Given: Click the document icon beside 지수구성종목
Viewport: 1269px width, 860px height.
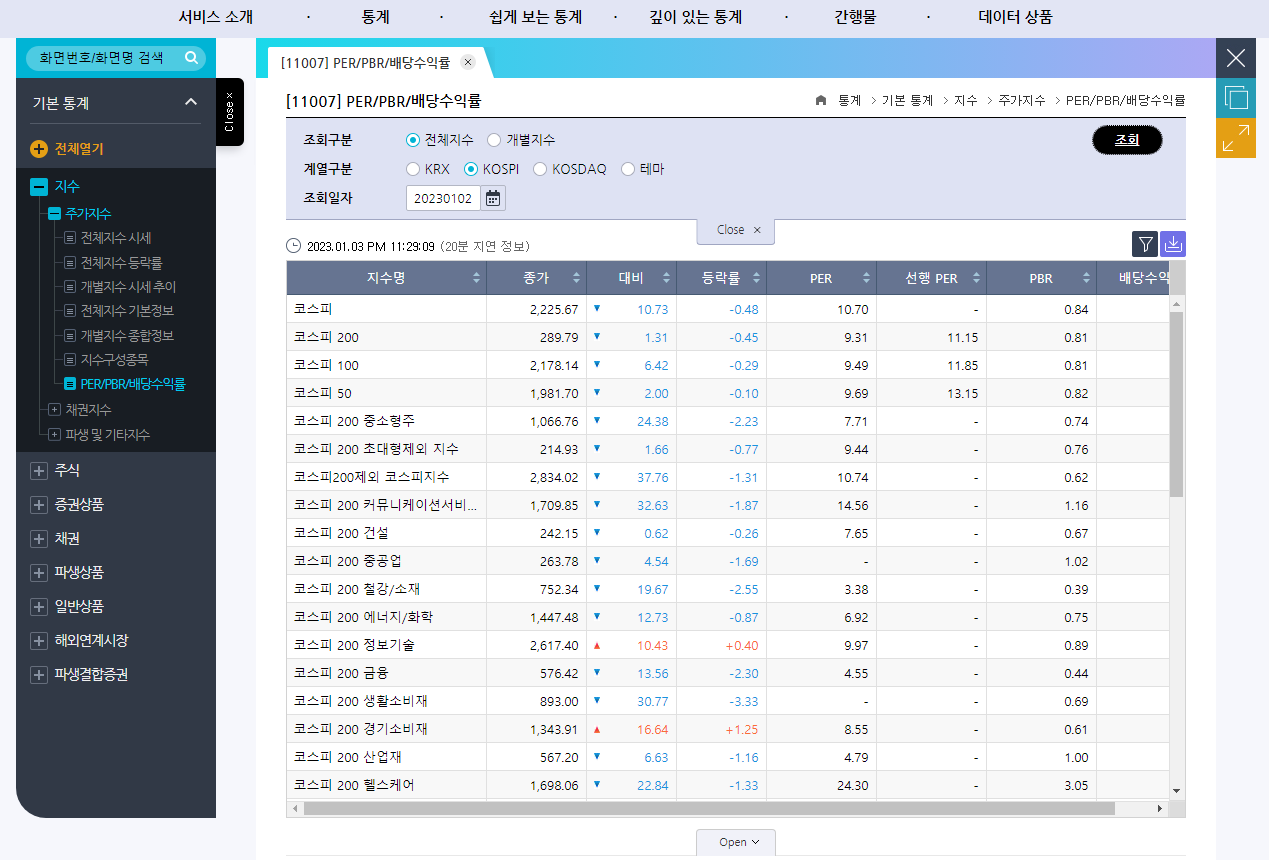Looking at the screenshot, I should (70, 359).
